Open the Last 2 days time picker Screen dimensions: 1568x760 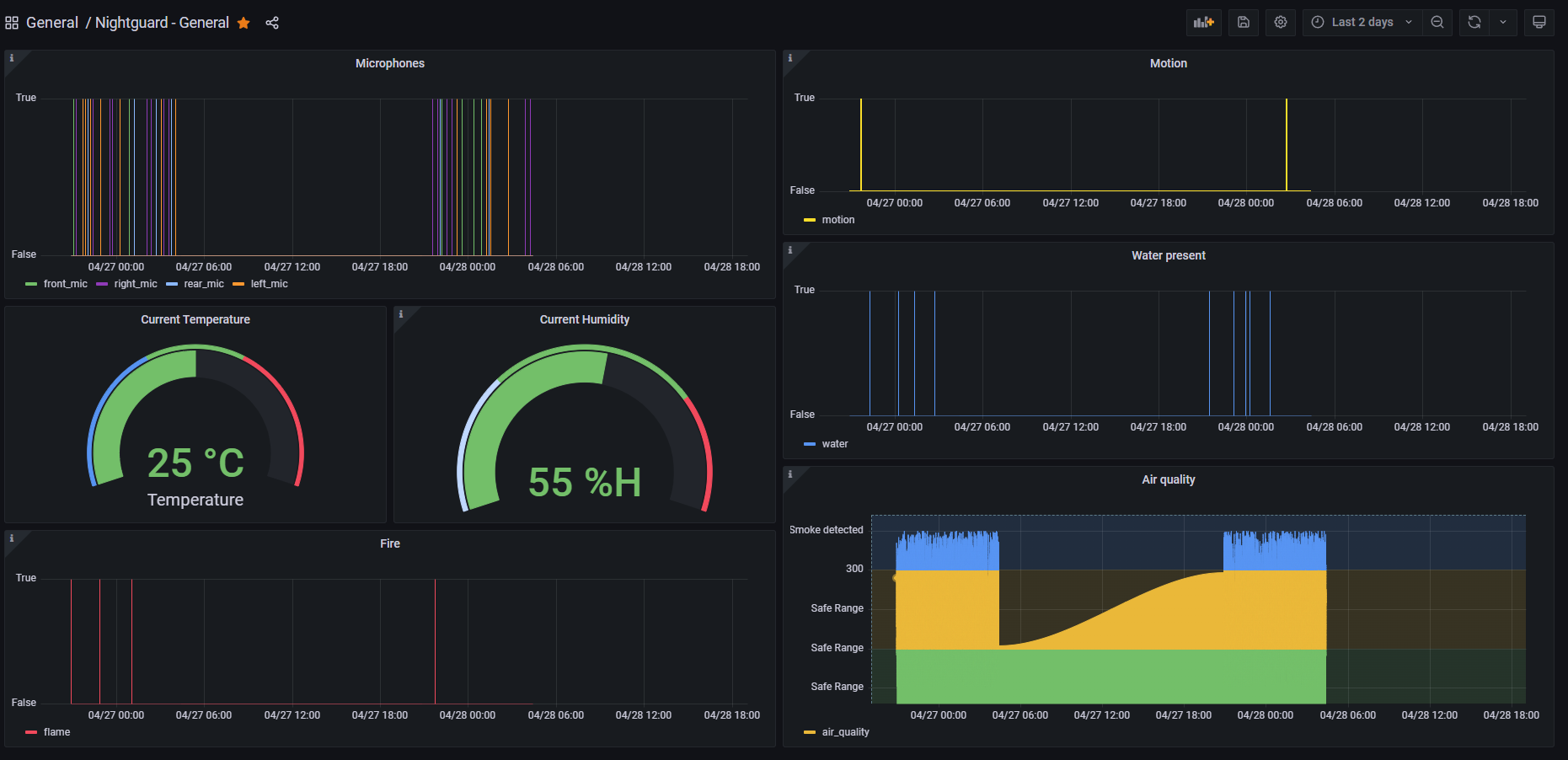pyautogui.click(x=1362, y=23)
